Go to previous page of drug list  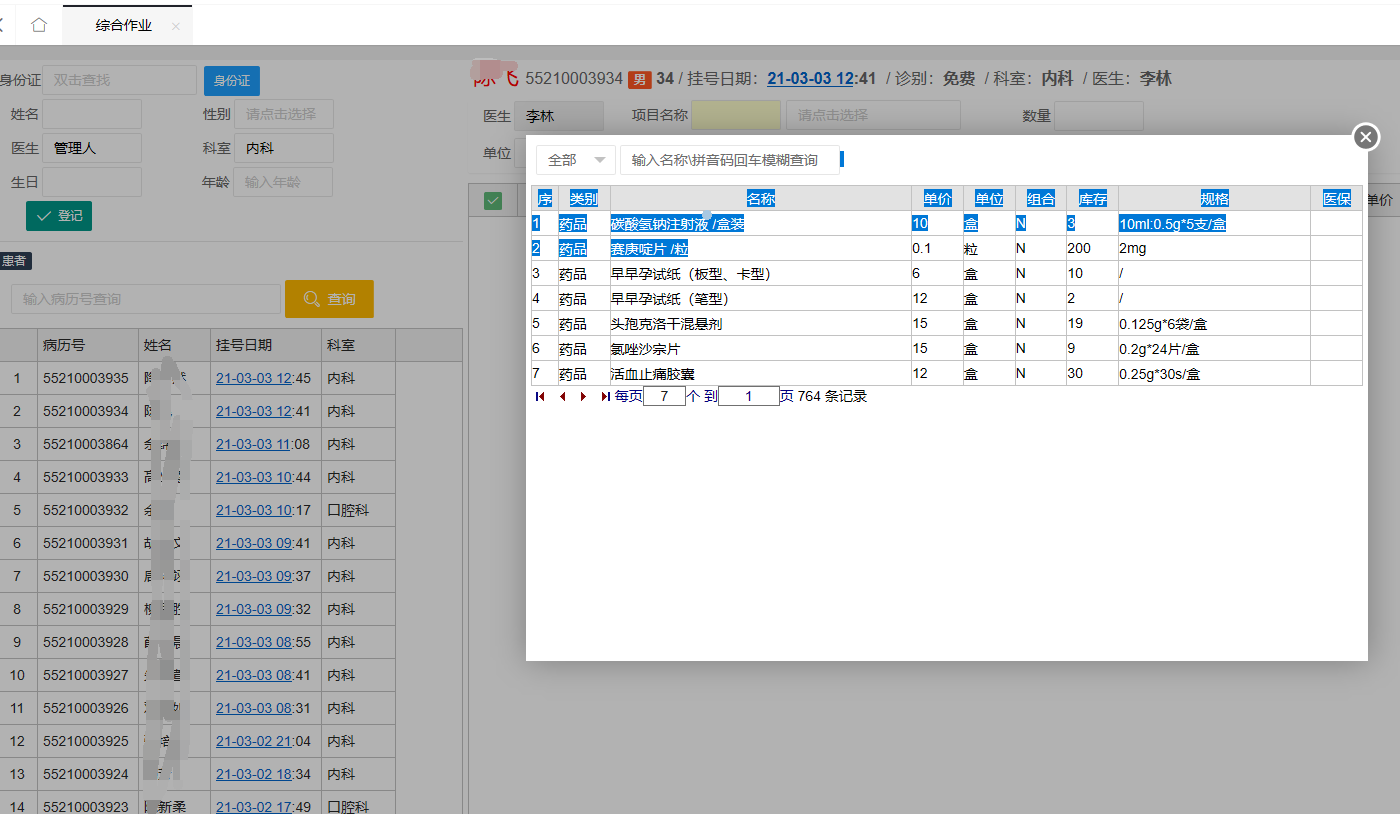562,397
